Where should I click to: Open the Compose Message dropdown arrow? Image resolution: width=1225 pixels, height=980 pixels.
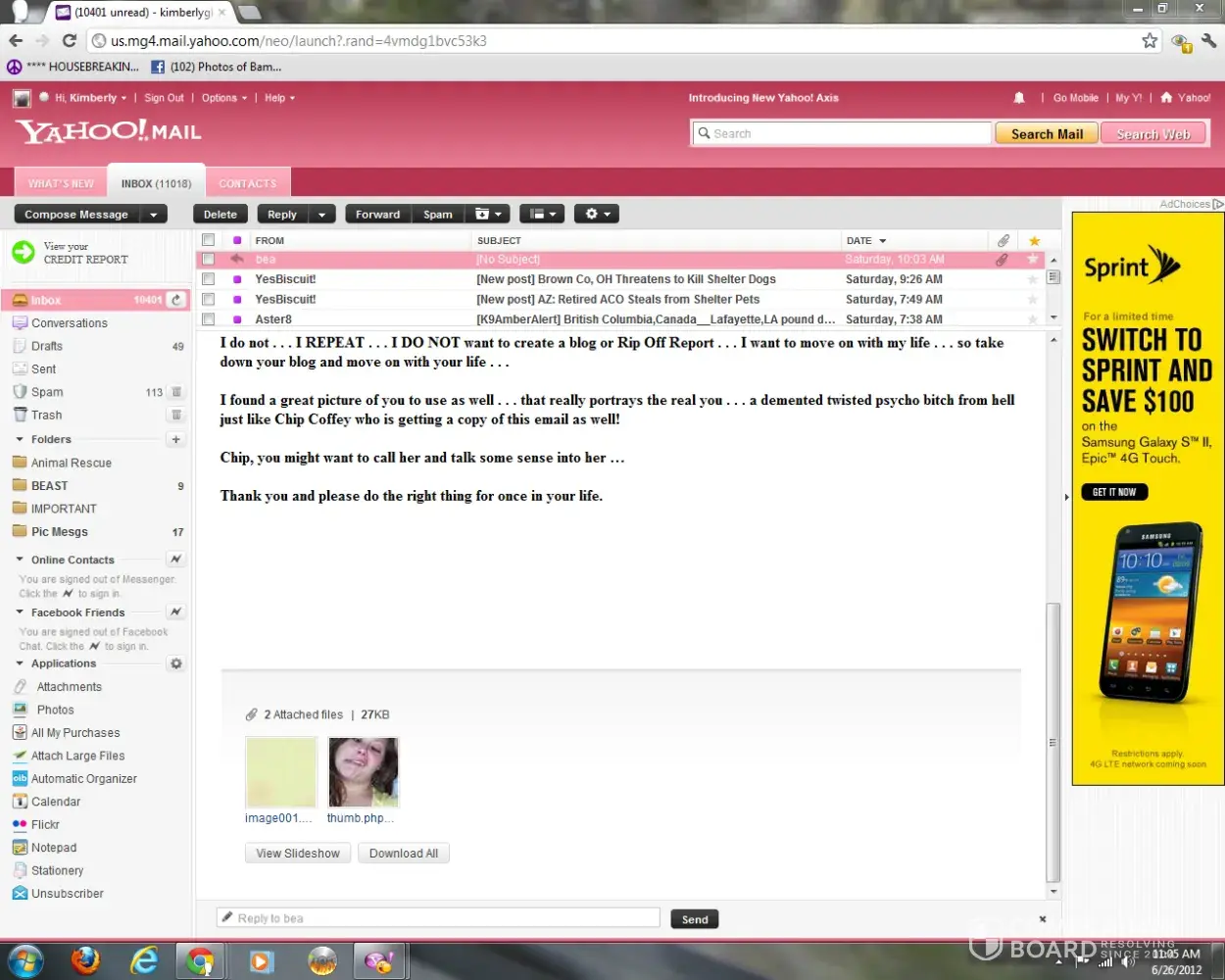153,215
